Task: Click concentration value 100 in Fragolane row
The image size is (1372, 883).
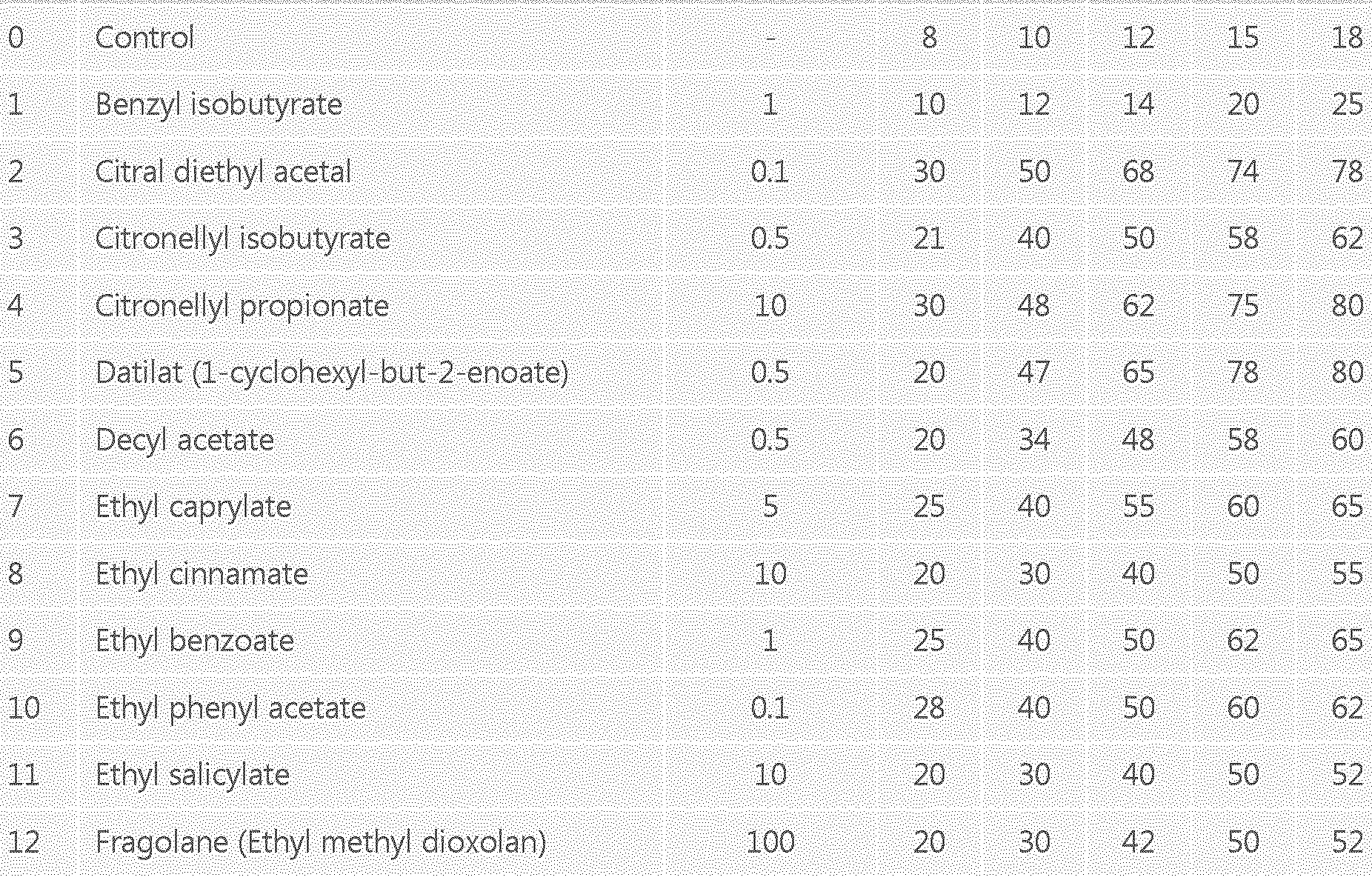Action: tap(770, 842)
